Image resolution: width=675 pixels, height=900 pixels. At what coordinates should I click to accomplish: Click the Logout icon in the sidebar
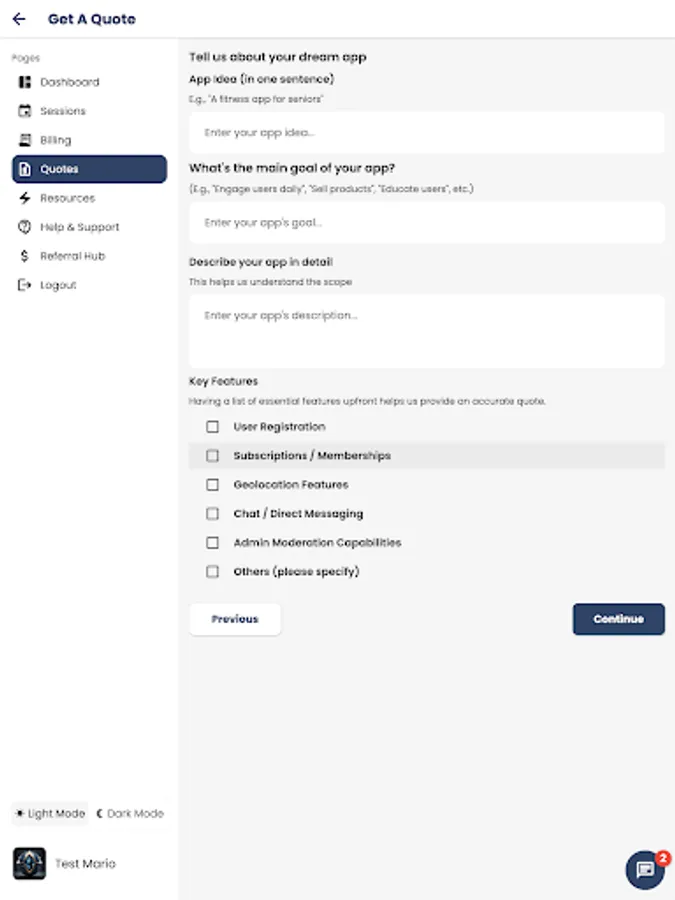tap(24, 285)
